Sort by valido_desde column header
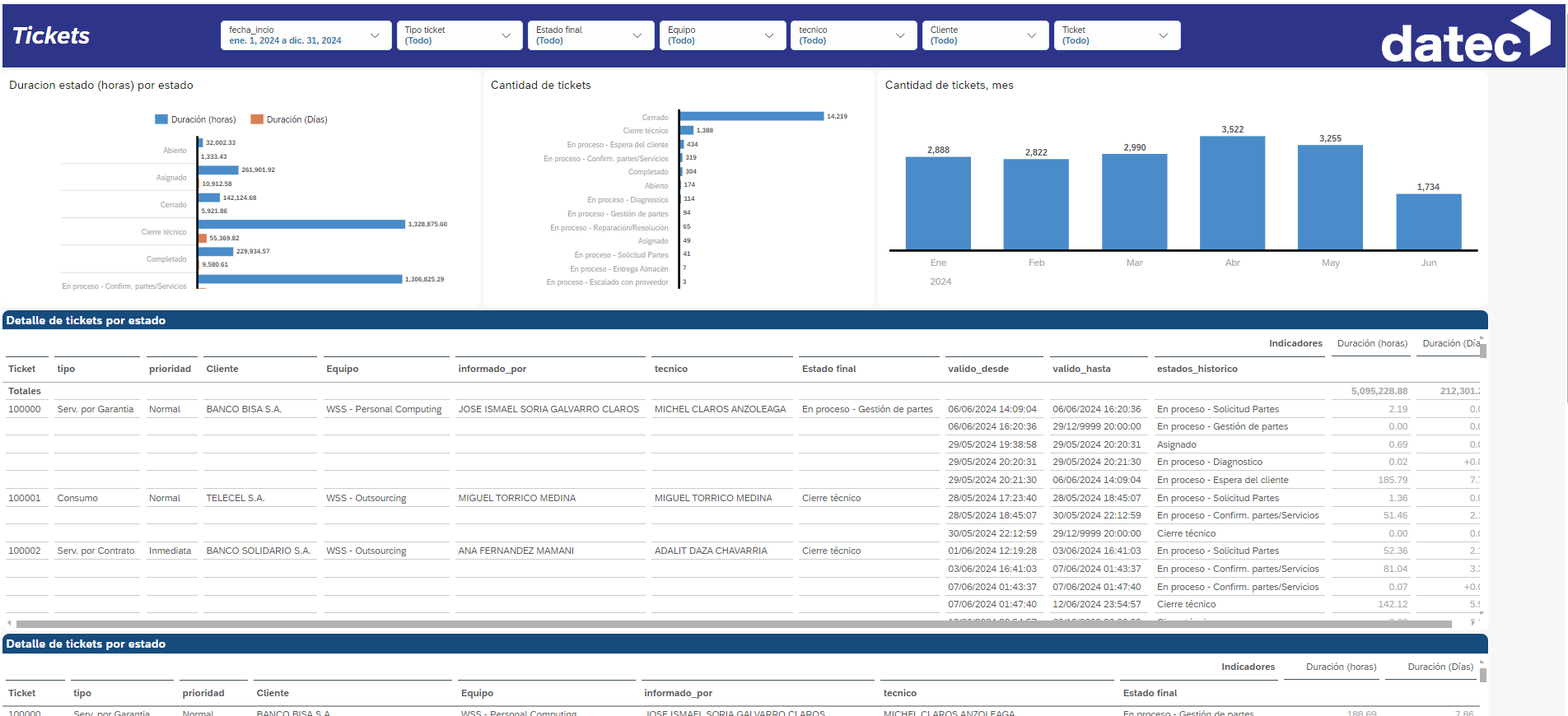The height and width of the screenshot is (716, 1568). pyautogui.click(x=978, y=369)
